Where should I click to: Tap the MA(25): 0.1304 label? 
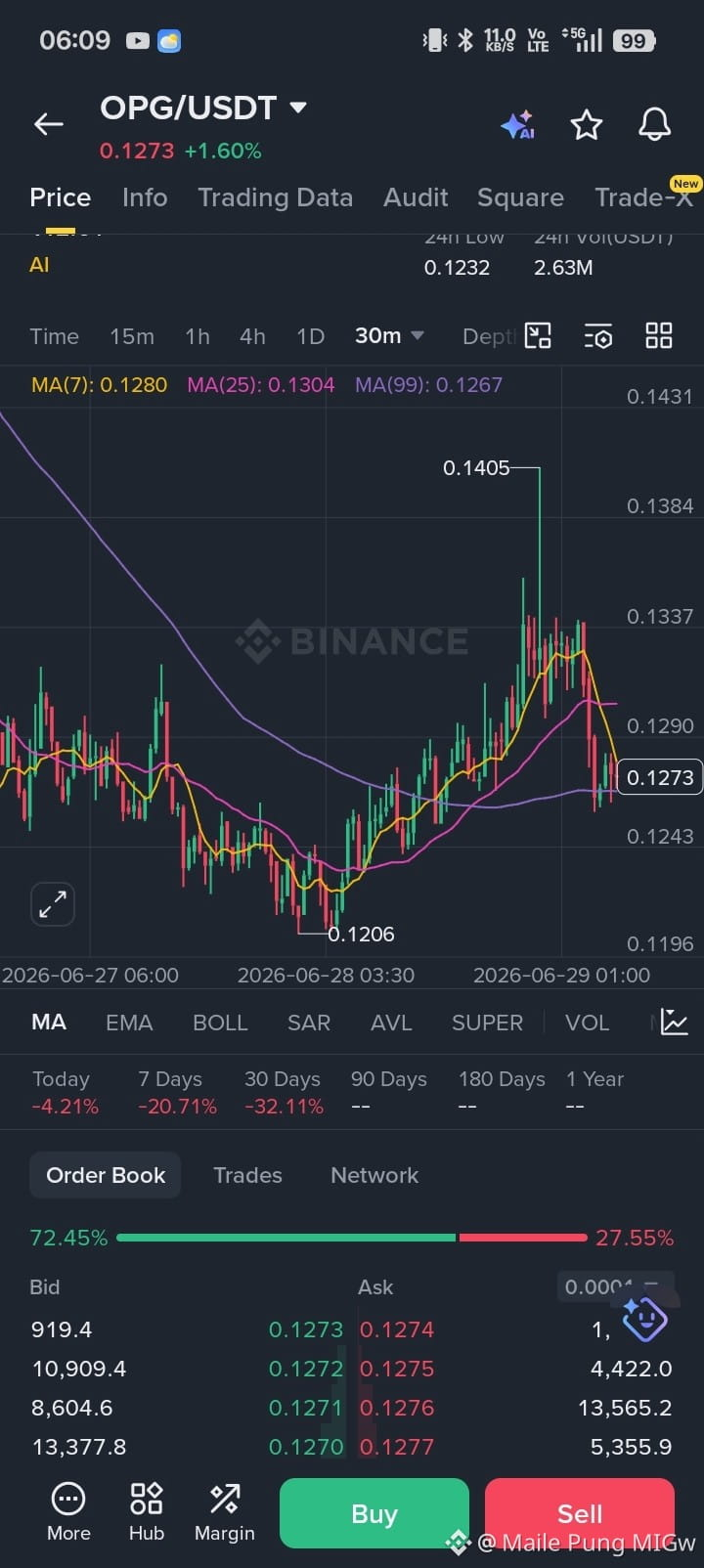260,385
